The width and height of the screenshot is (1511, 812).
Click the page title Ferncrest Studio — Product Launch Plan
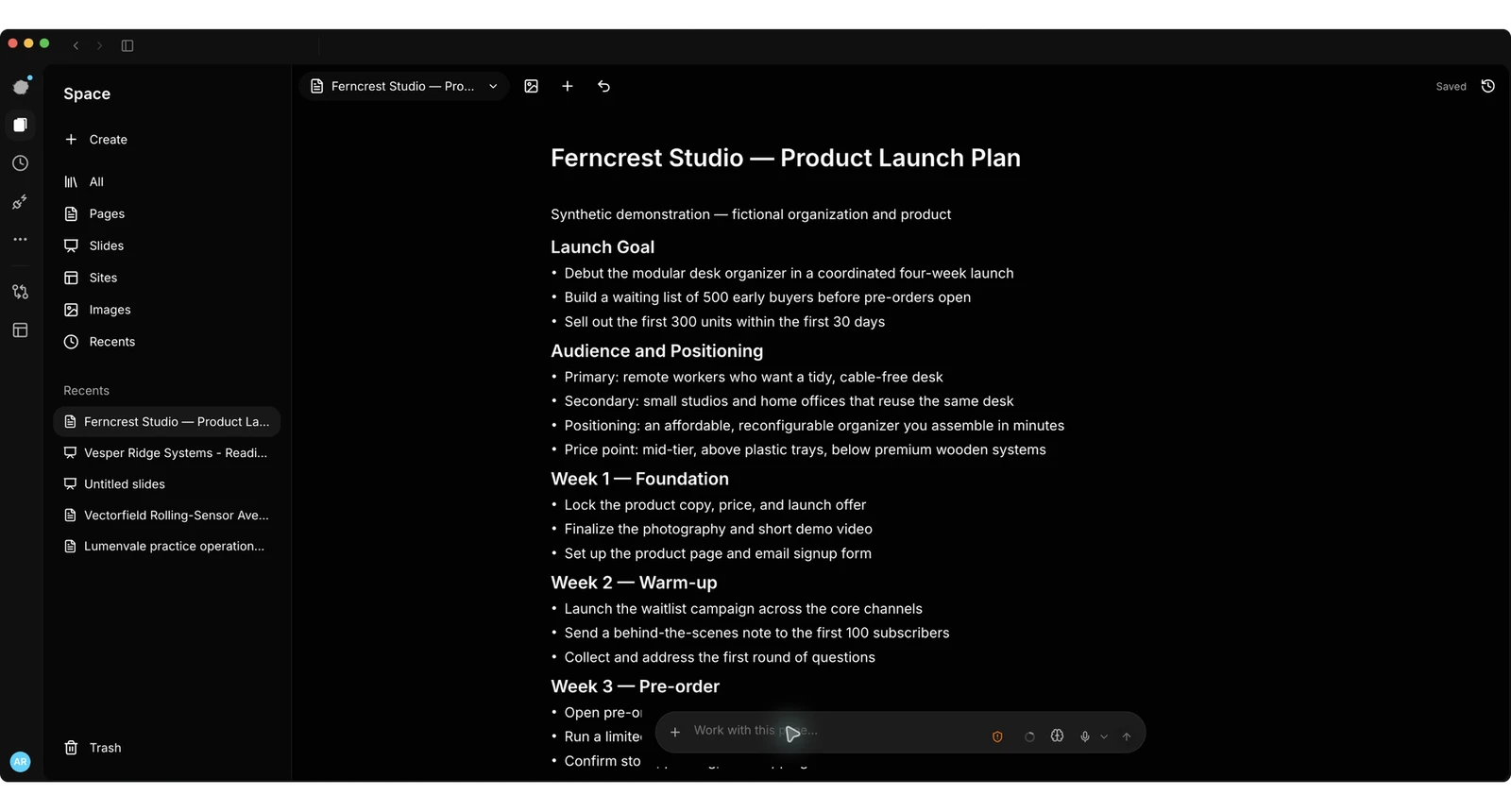[x=786, y=158]
